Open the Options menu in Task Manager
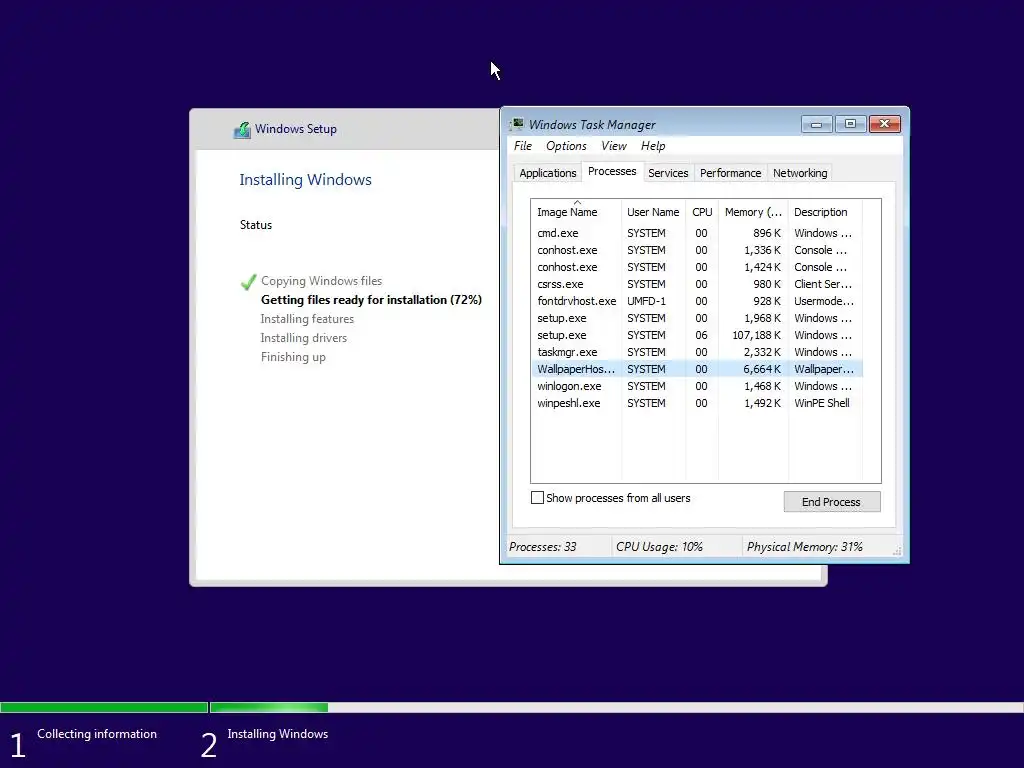This screenshot has width=1024, height=768. pyautogui.click(x=566, y=146)
